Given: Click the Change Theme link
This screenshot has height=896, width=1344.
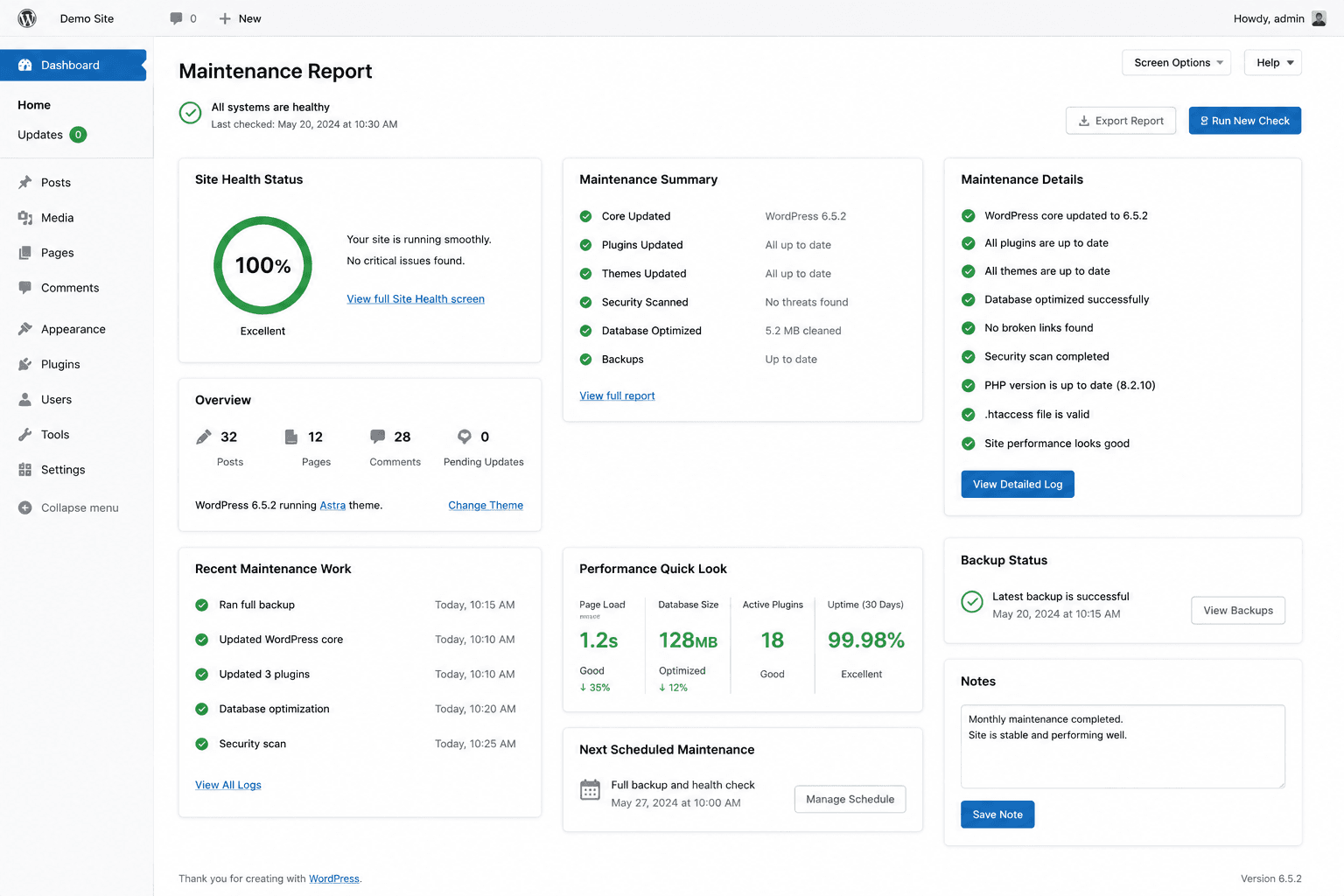Looking at the screenshot, I should 486,505.
